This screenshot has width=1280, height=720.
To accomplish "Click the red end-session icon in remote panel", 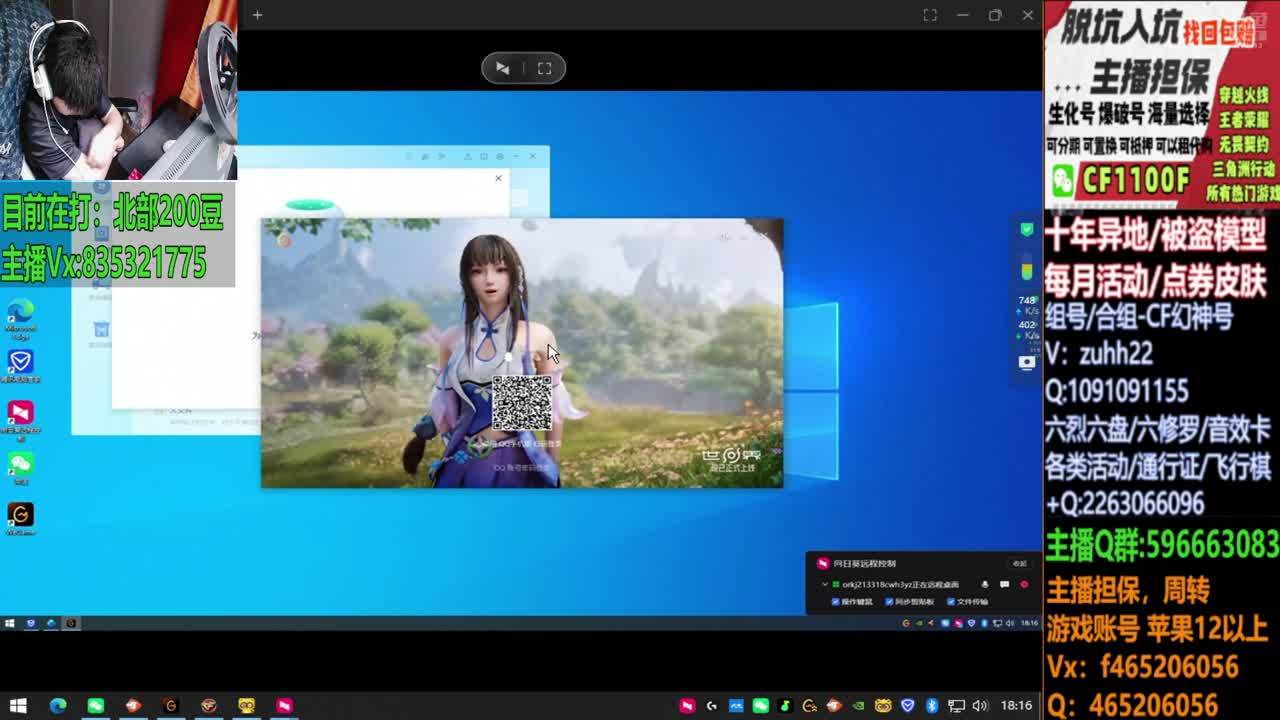I will (x=1023, y=584).
